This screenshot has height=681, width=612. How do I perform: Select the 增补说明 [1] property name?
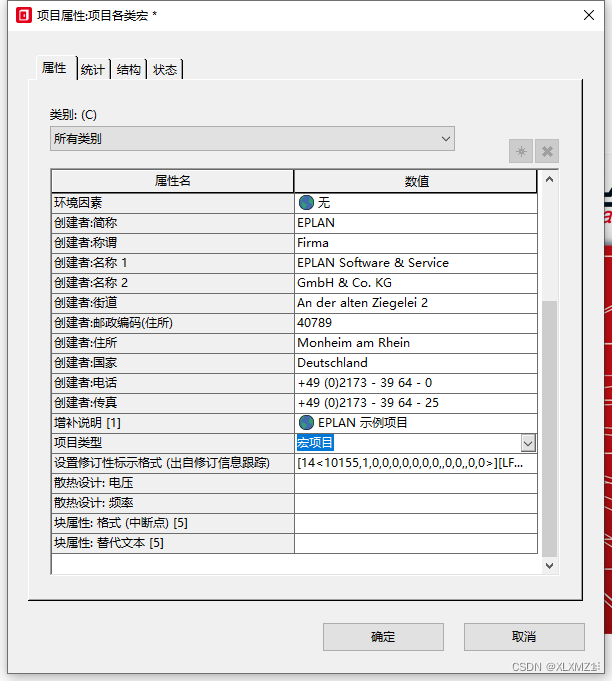tap(172, 423)
